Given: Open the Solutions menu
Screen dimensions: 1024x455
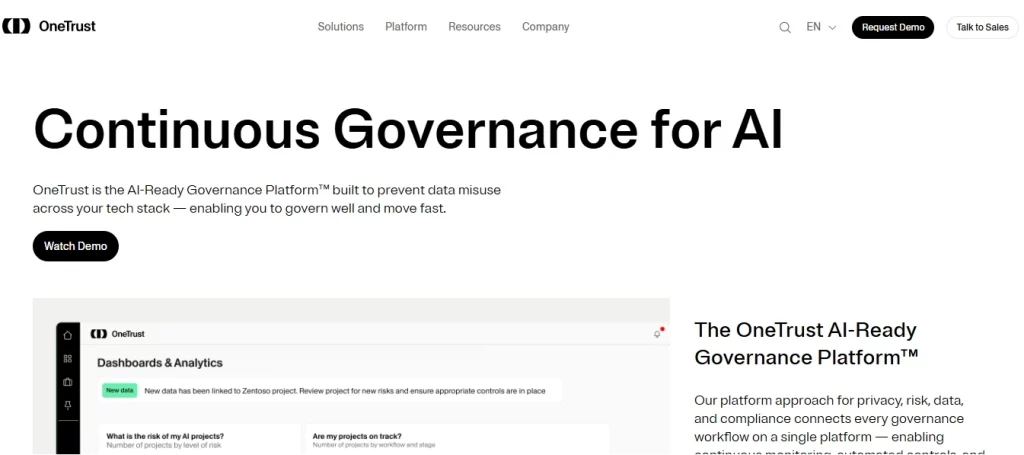Looking at the screenshot, I should [340, 27].
